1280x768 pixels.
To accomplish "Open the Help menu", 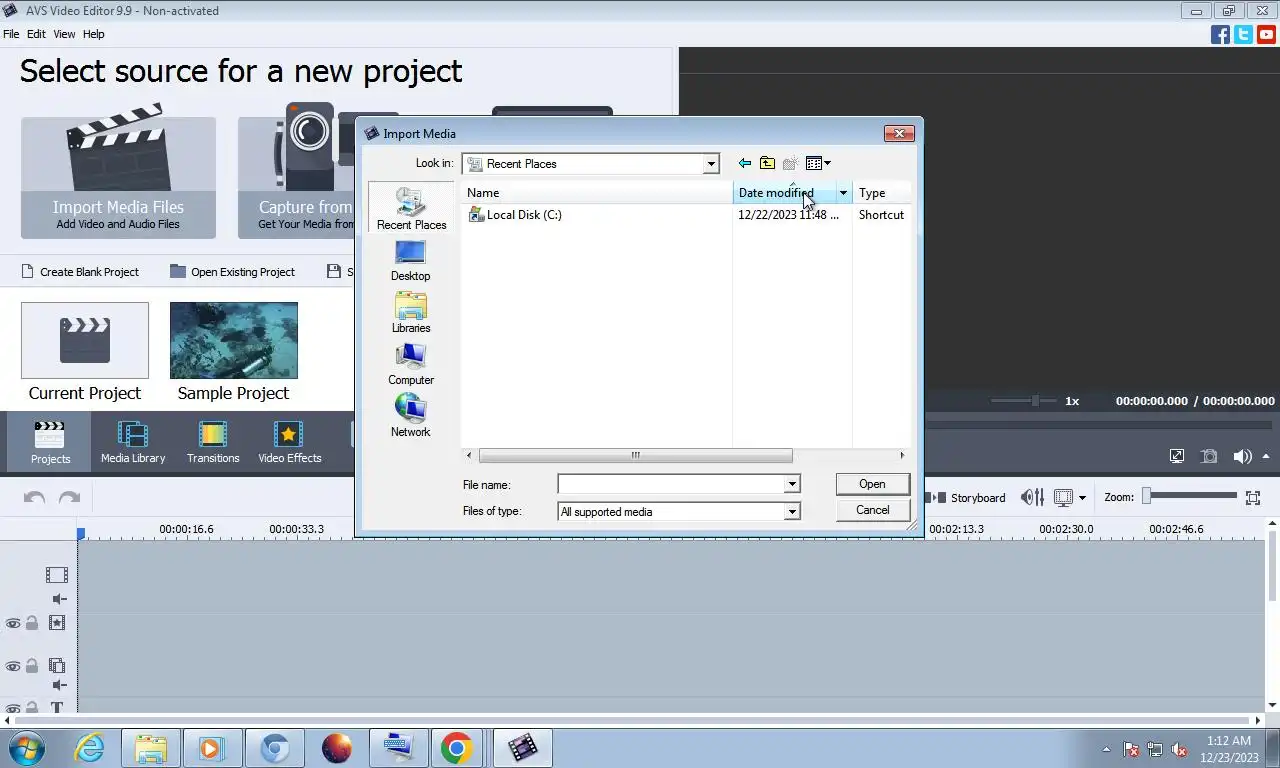I will [x=93, y=34].
